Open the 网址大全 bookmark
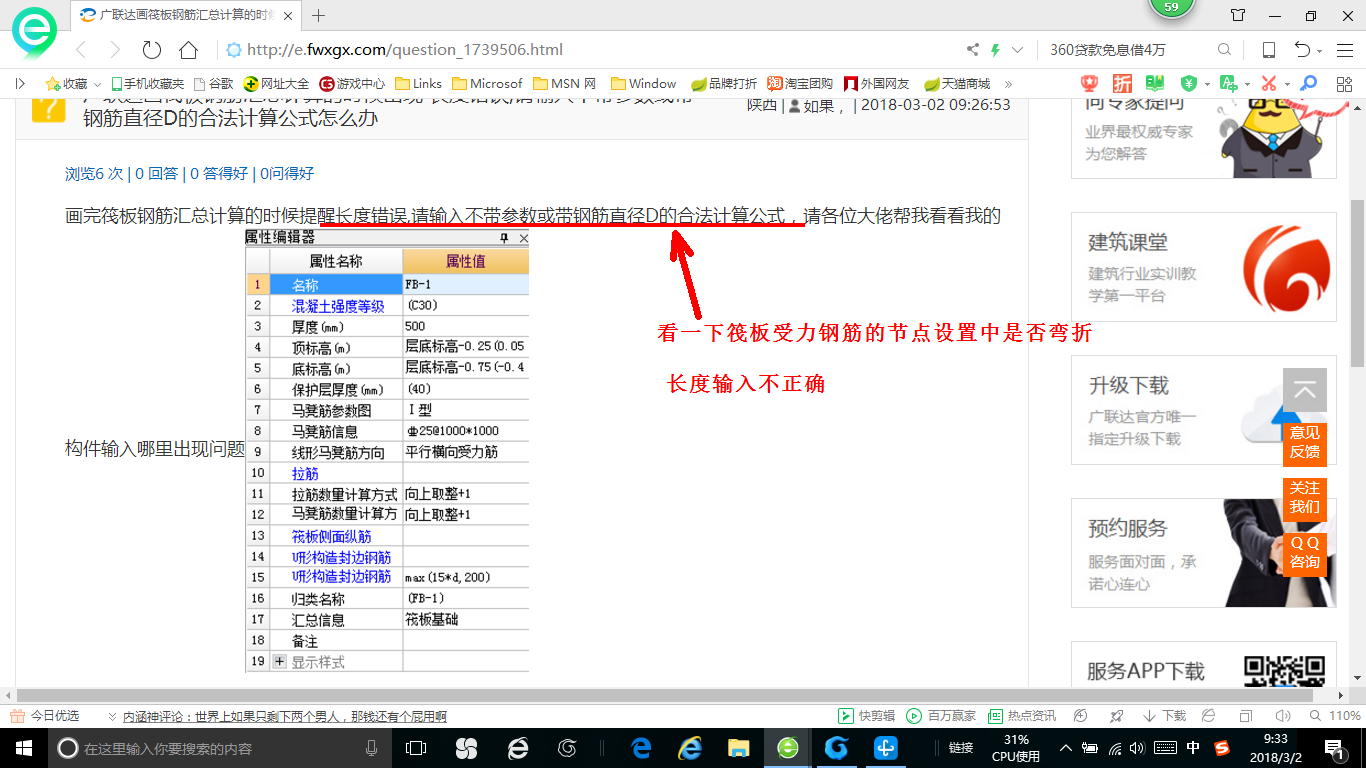Screen dimensions: 1366x768 coord(277,84)
